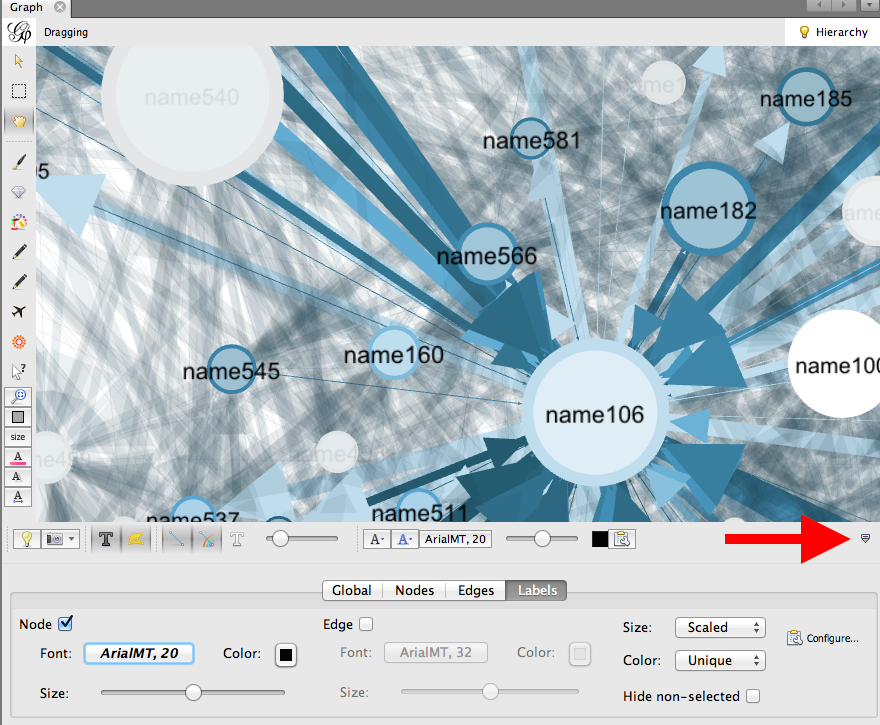This screenshot has width=880, height=725.
Task: Collapse the settings panel with small arrow
Action: coord(865,539)
